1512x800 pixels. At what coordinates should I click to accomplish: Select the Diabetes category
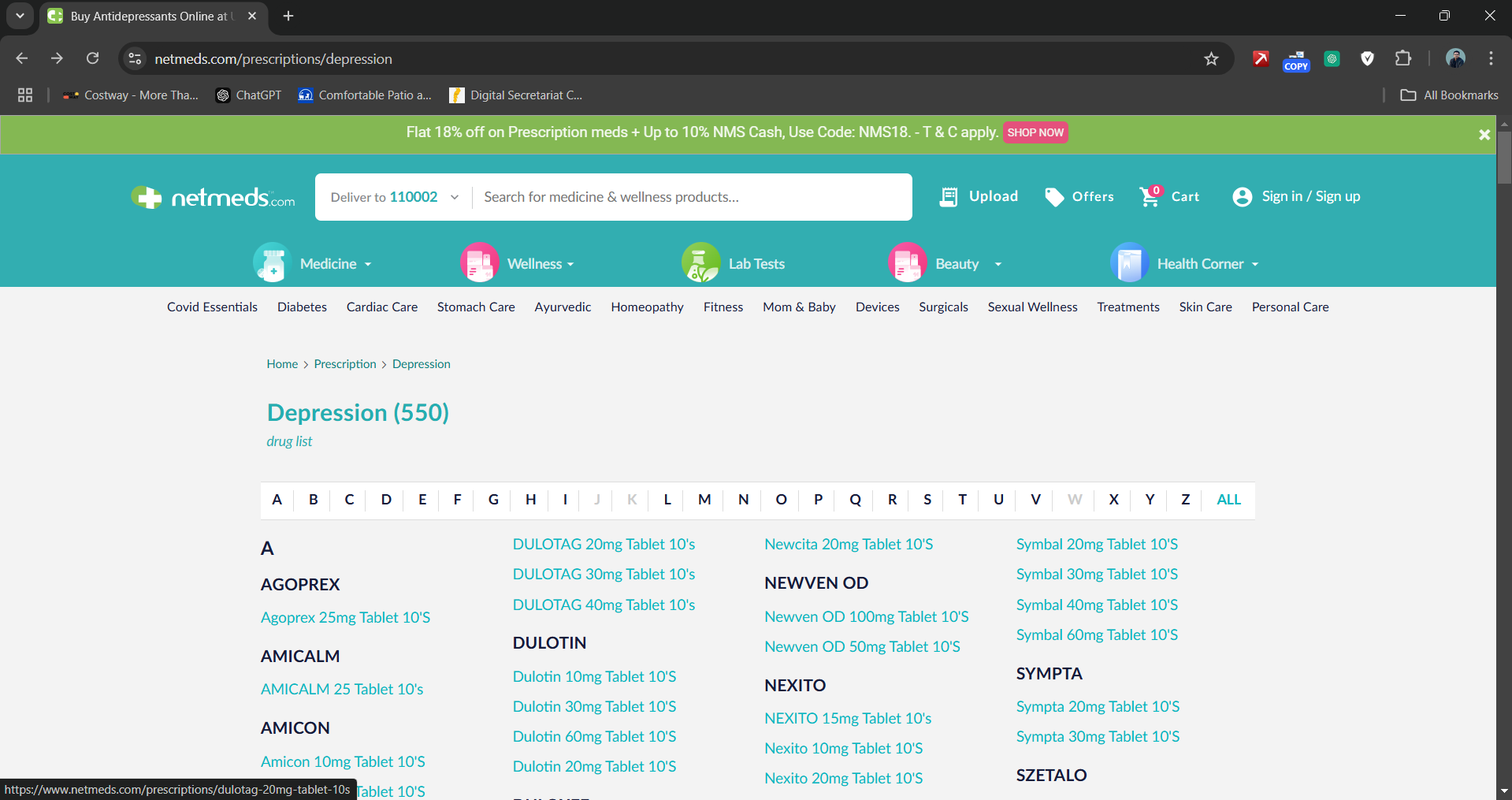[302, 307]
